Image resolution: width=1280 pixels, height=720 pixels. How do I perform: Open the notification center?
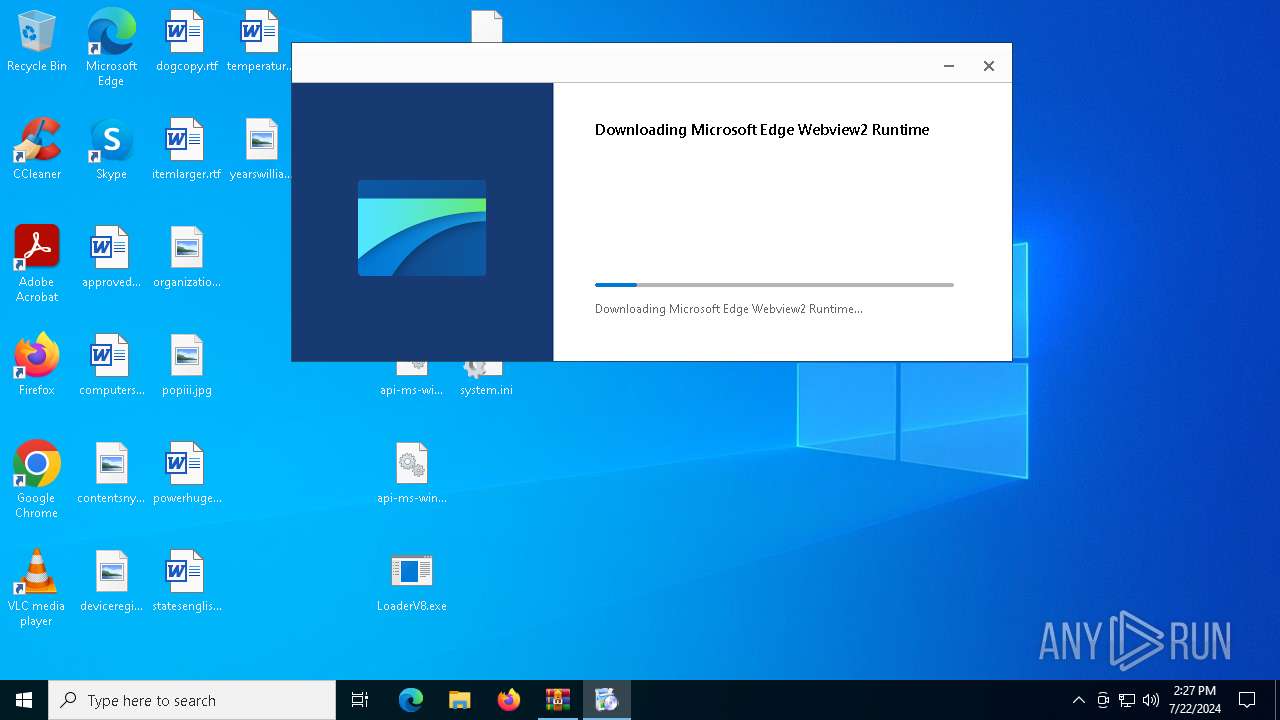[x=1247, y=700]
